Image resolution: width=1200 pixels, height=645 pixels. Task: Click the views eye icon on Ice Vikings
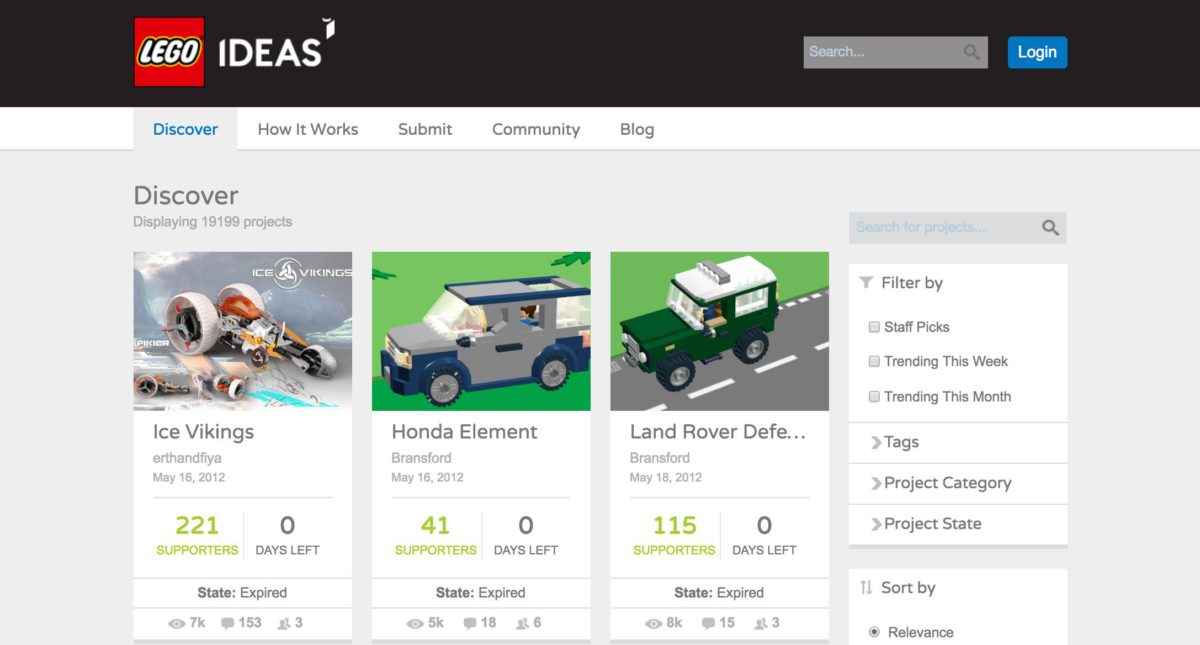coord(177,623)
